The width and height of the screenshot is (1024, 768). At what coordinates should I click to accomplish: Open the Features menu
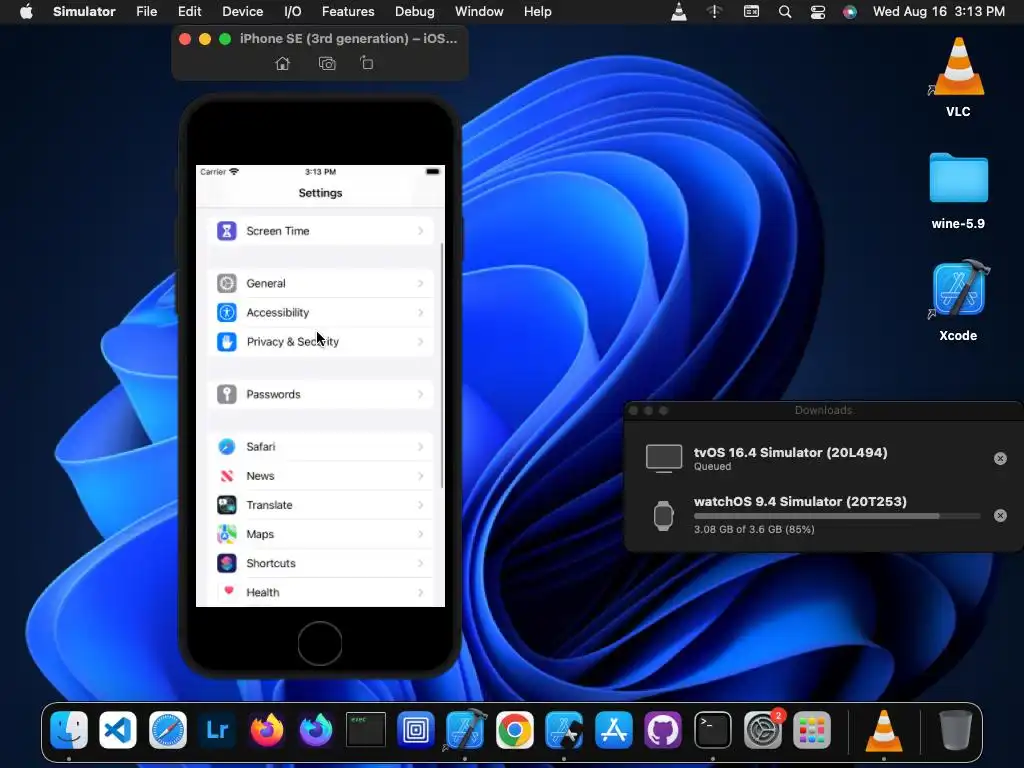coord(348,12)
